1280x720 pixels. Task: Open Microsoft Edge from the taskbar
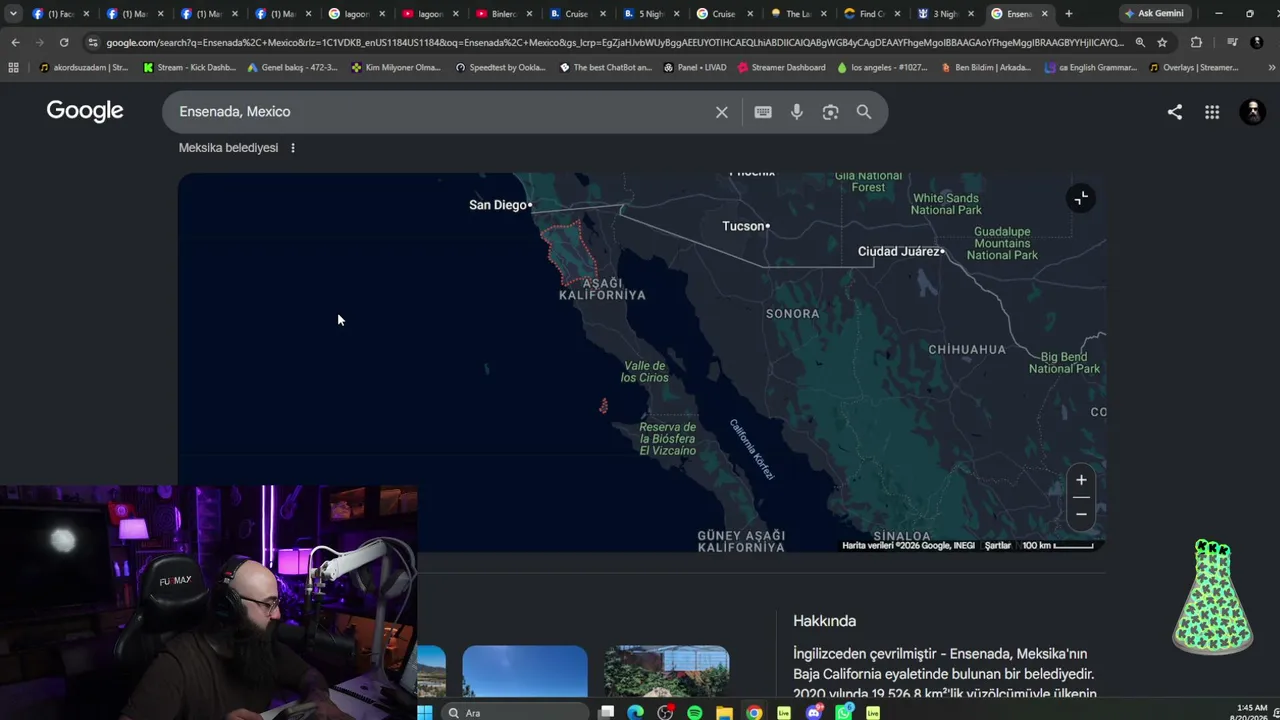[635, 712]
